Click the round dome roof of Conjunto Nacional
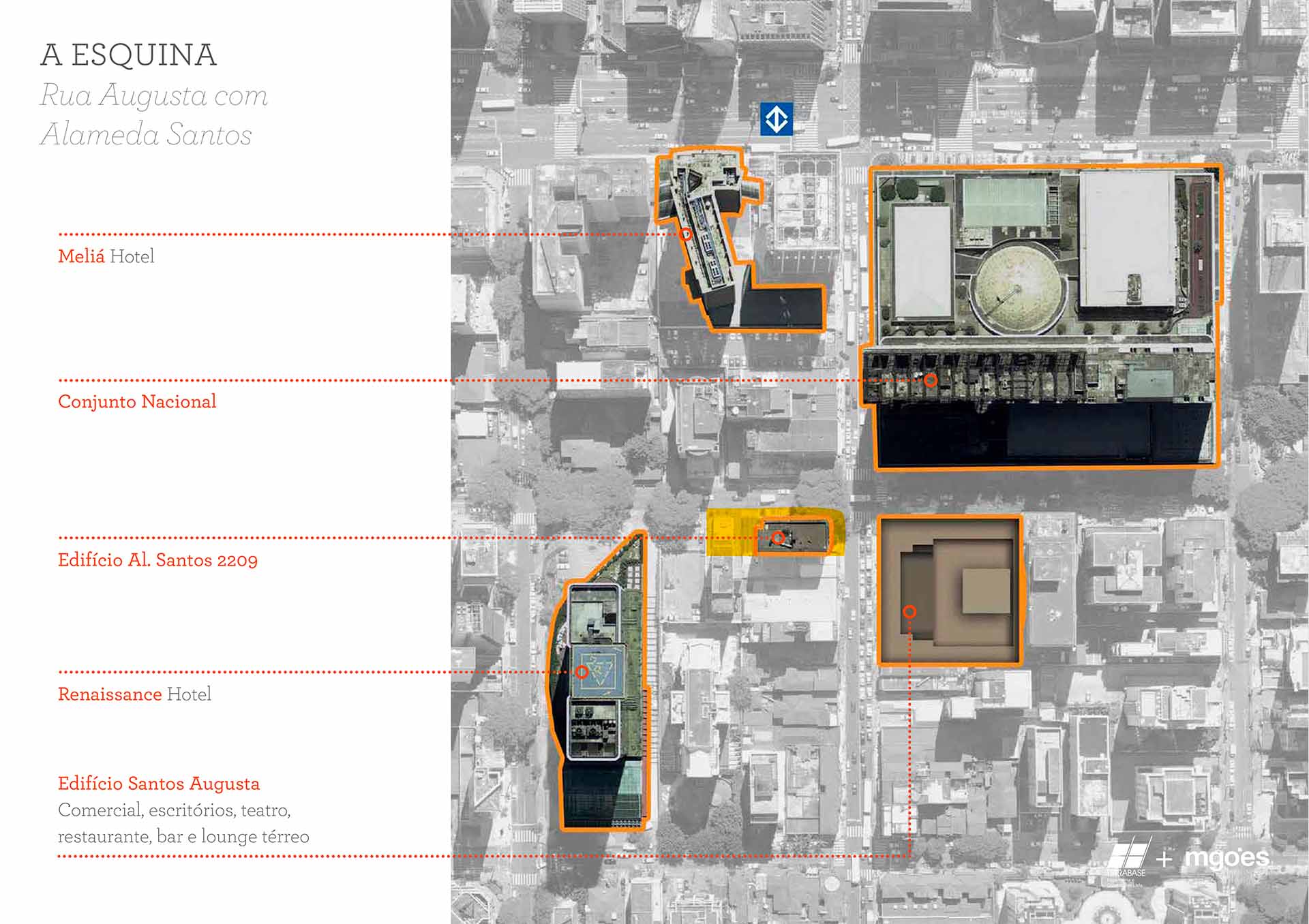This screenshot has height=924, width=1309. click(1019, 288)
